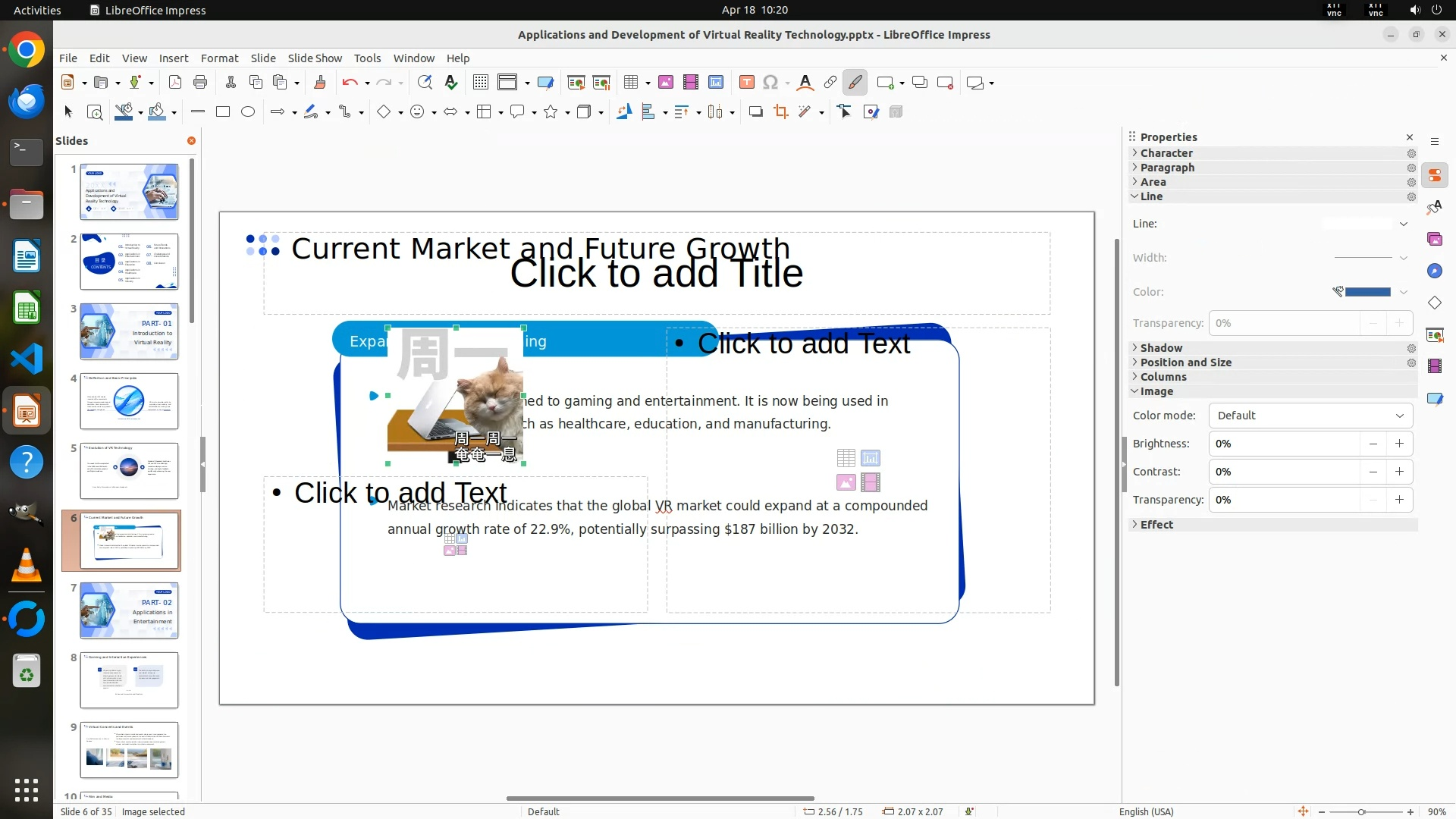Toggle the Shadow button in toolbar
1456x819 pixels.
(x=755, y=112)
